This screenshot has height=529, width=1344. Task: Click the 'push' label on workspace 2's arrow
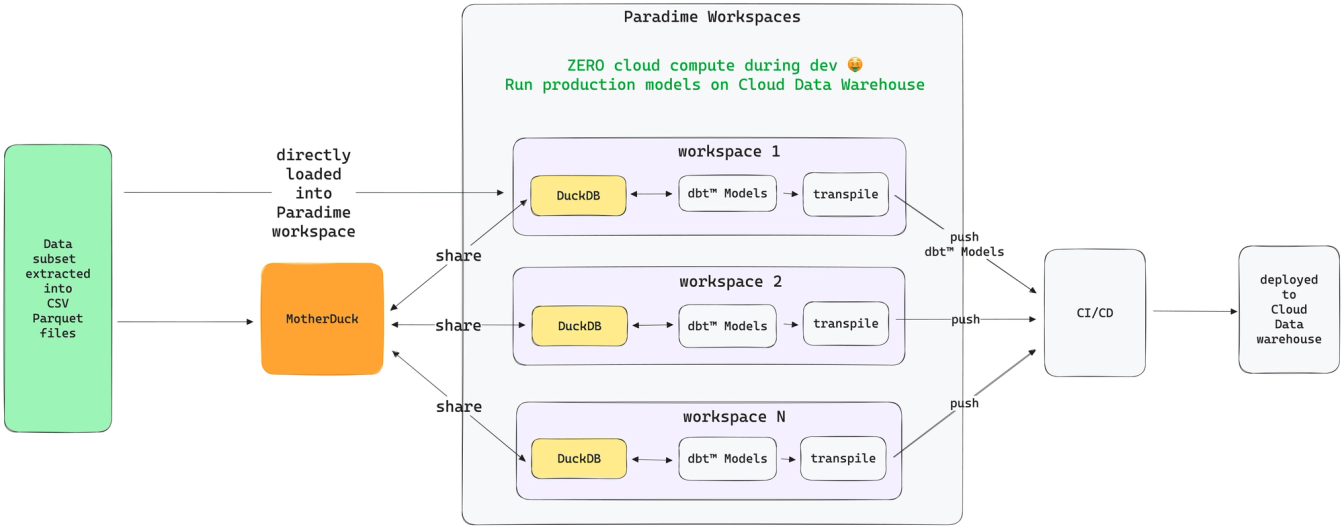click(x=965, y=320)
